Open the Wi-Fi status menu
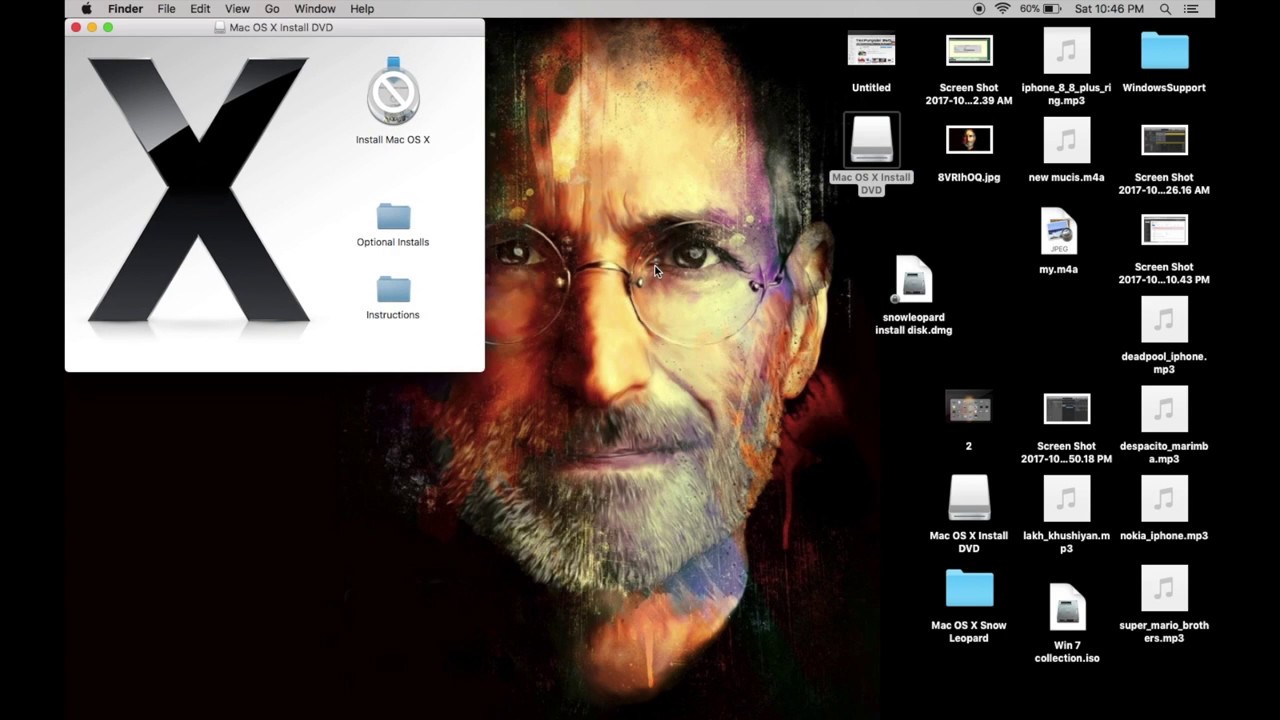 [1003, 9]
